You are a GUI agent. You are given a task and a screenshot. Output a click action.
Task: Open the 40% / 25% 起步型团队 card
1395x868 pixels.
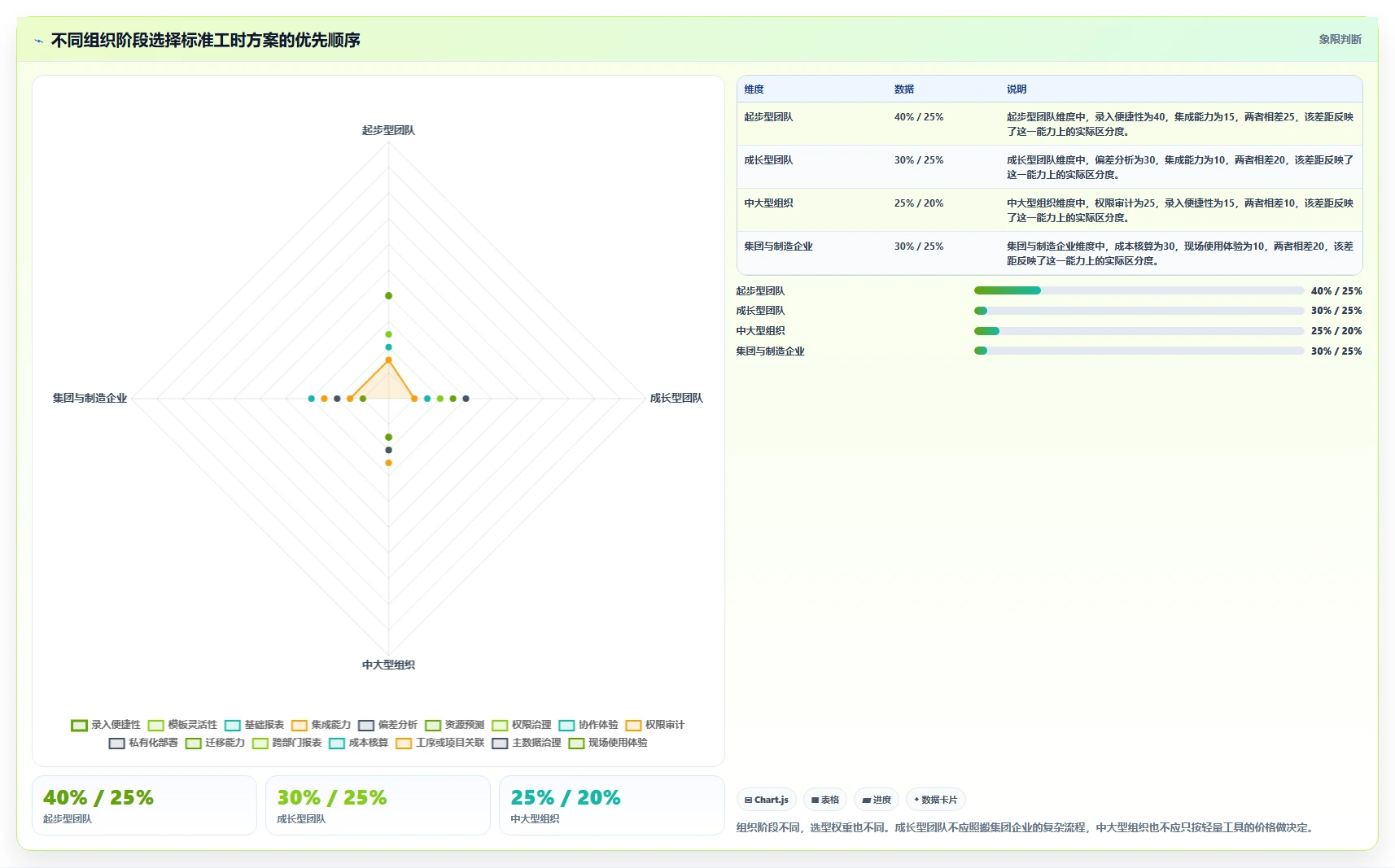144,805
